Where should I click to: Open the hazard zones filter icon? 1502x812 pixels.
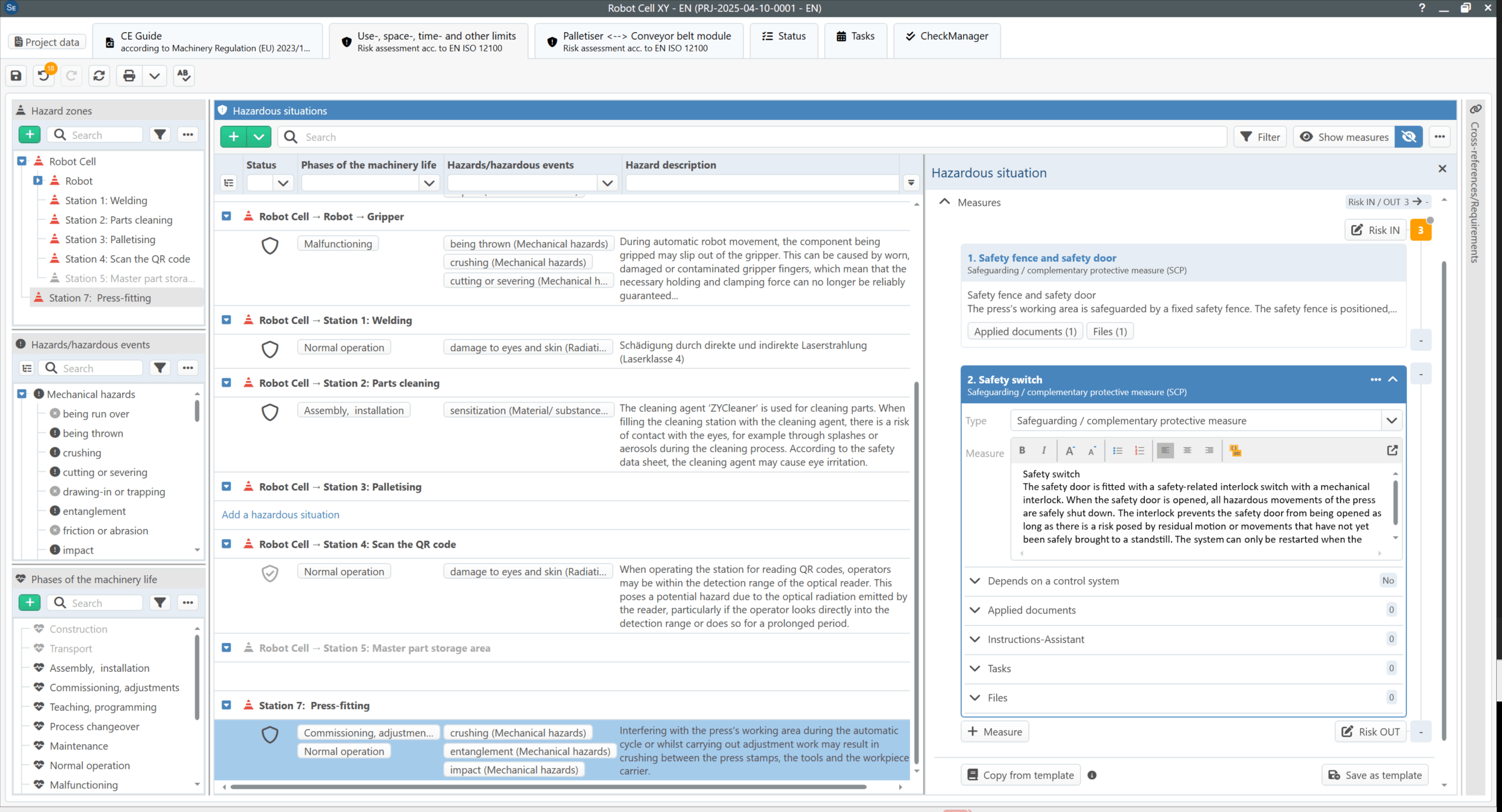coord(160,135)
